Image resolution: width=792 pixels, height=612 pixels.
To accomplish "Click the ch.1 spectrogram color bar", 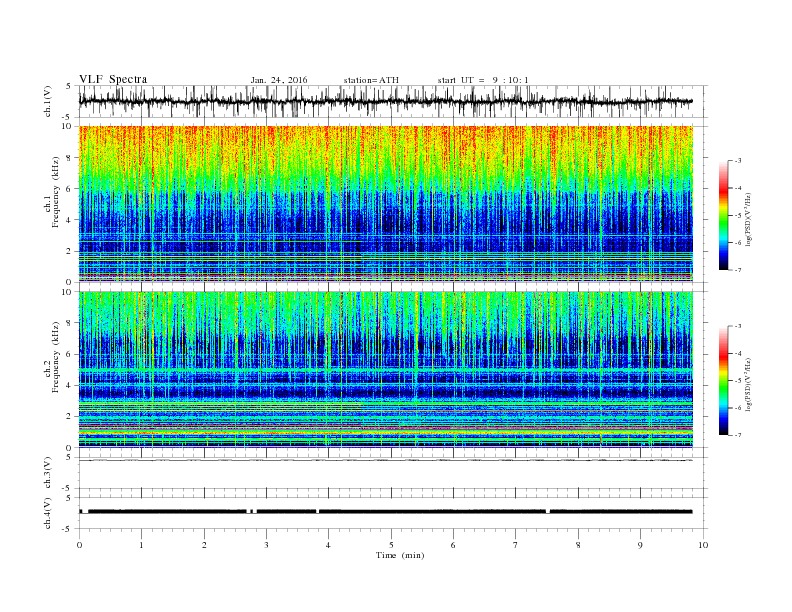I will pos(723,215).
